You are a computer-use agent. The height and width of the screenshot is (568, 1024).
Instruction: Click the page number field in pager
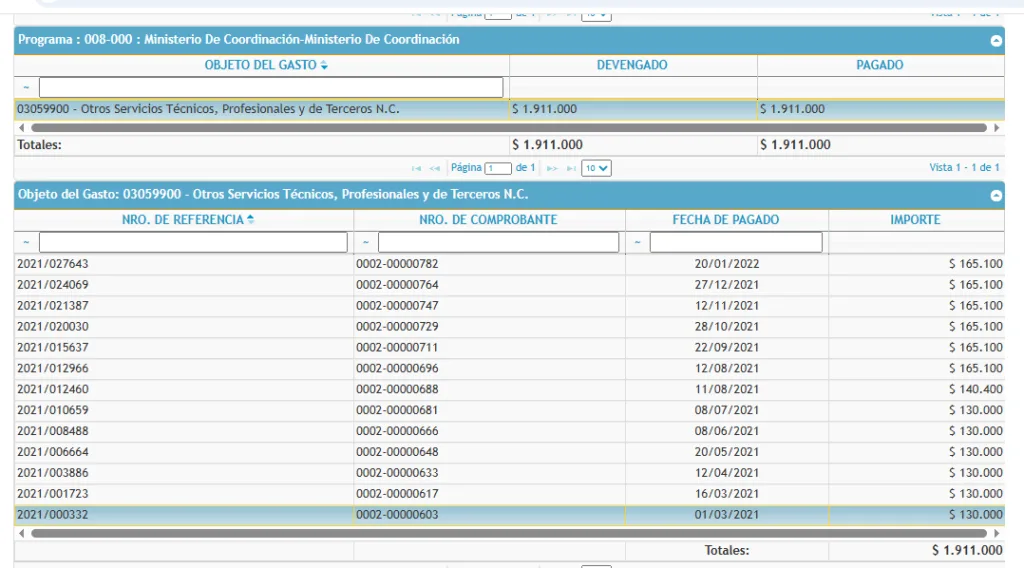pyautogui.click(x=498, y=168)
